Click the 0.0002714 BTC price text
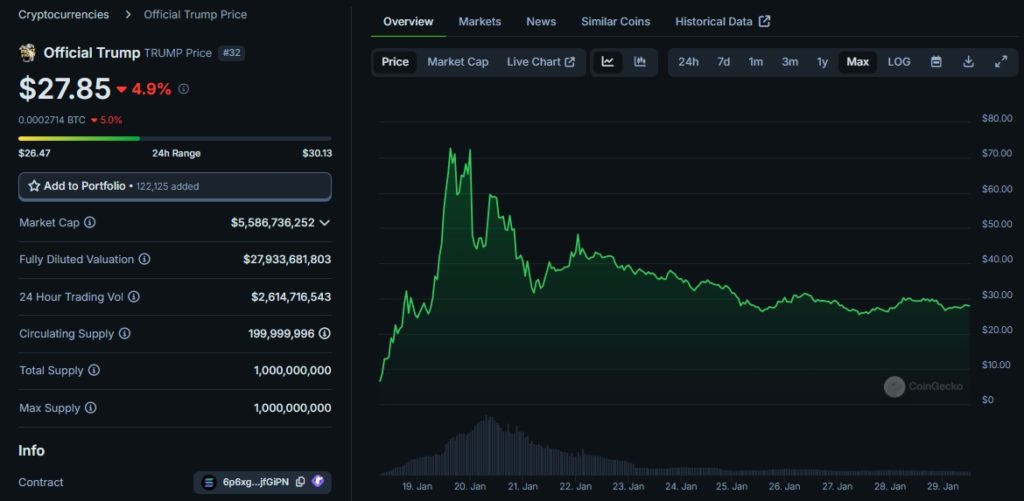The width and height of the screenshot is (1024, 501). pyautogui.click(x=52, y=120)
